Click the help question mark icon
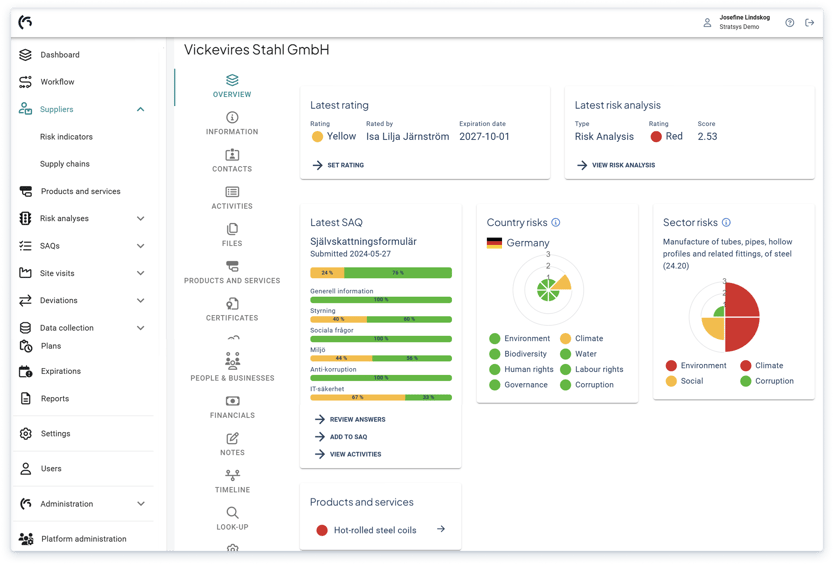This screenshot has width=834, height=565. [789, 22]
